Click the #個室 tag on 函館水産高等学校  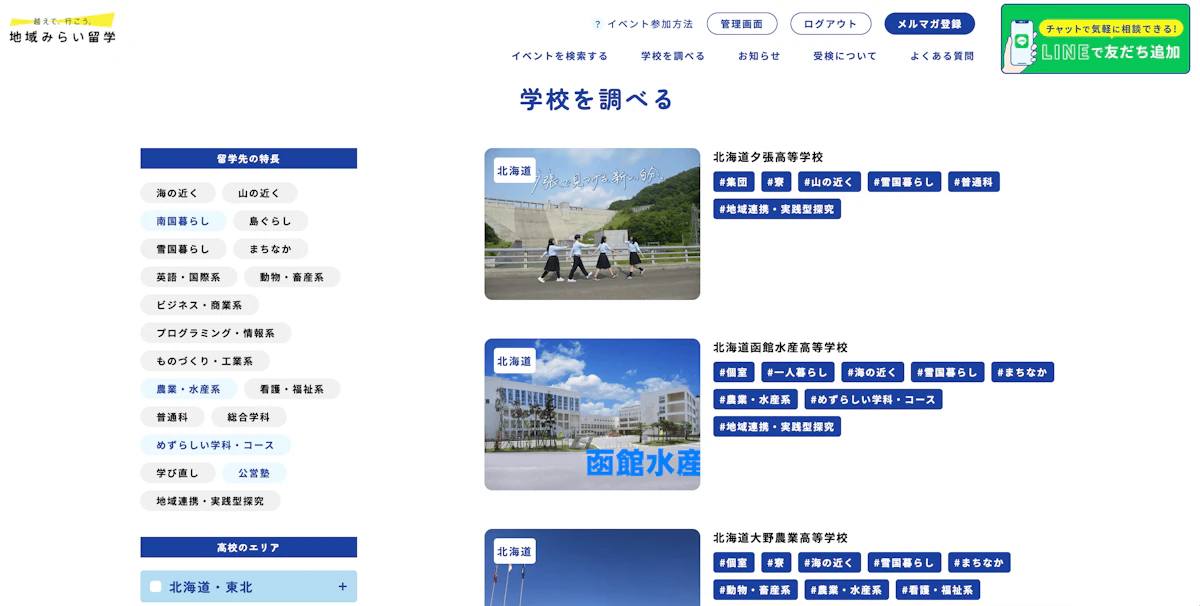pos(734,372)
